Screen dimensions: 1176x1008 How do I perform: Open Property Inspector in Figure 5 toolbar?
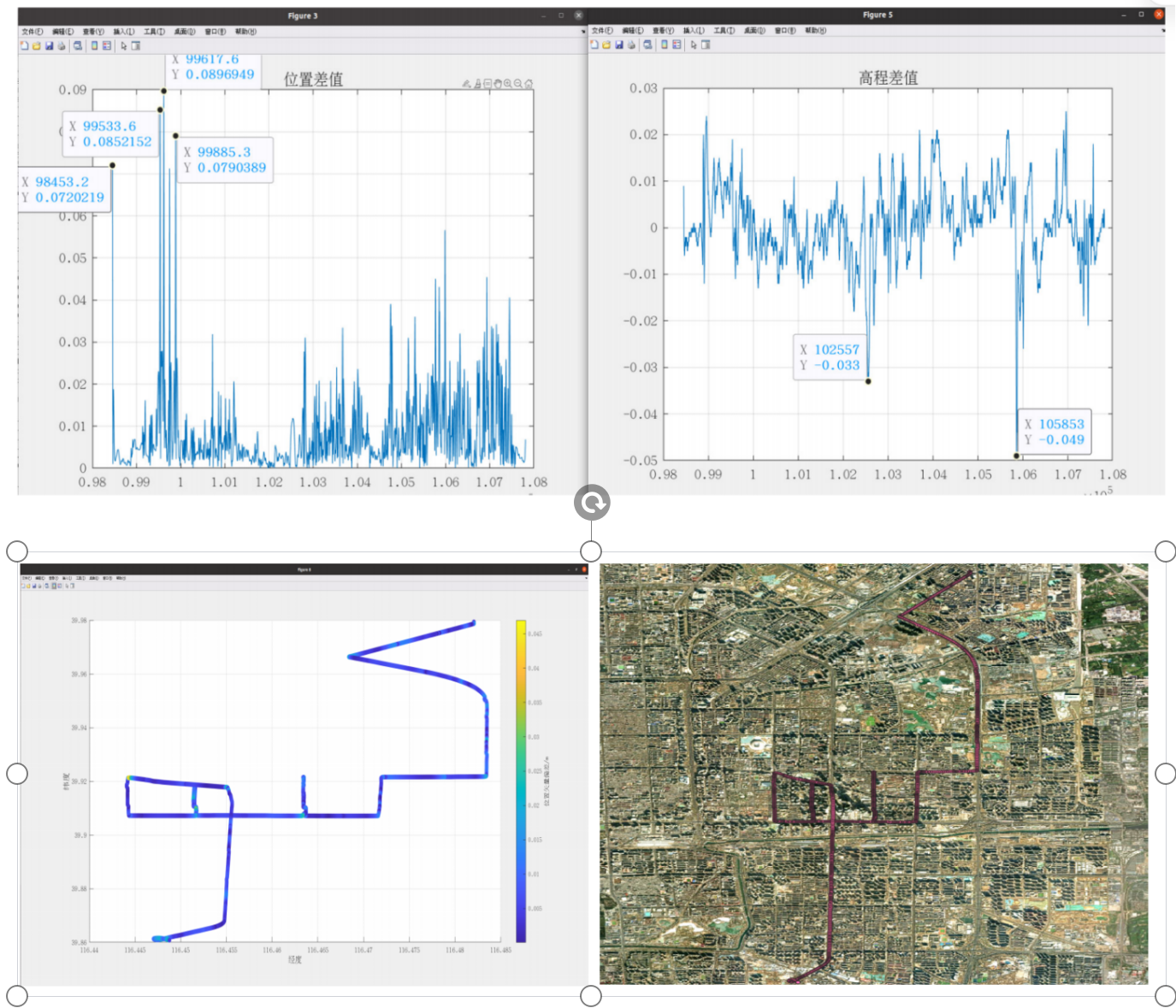pyautogui.click(x=706, y=45)
